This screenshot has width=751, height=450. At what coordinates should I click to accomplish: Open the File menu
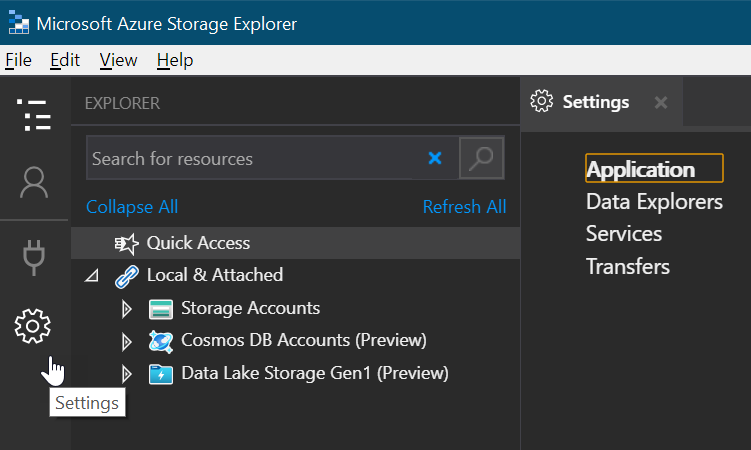coord(18,60)
